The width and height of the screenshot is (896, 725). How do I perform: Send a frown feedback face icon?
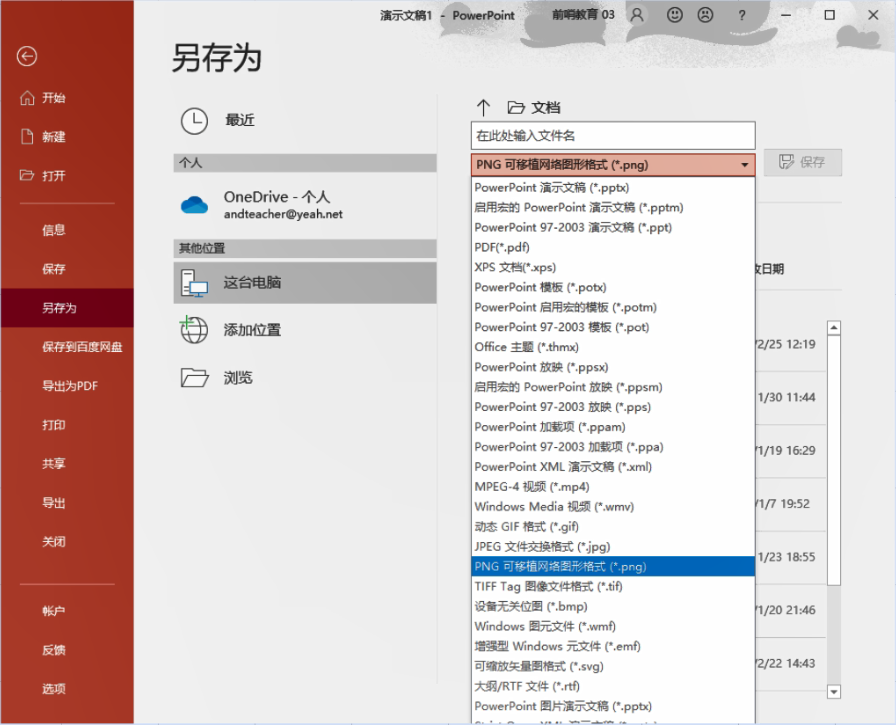click(706, 15)
